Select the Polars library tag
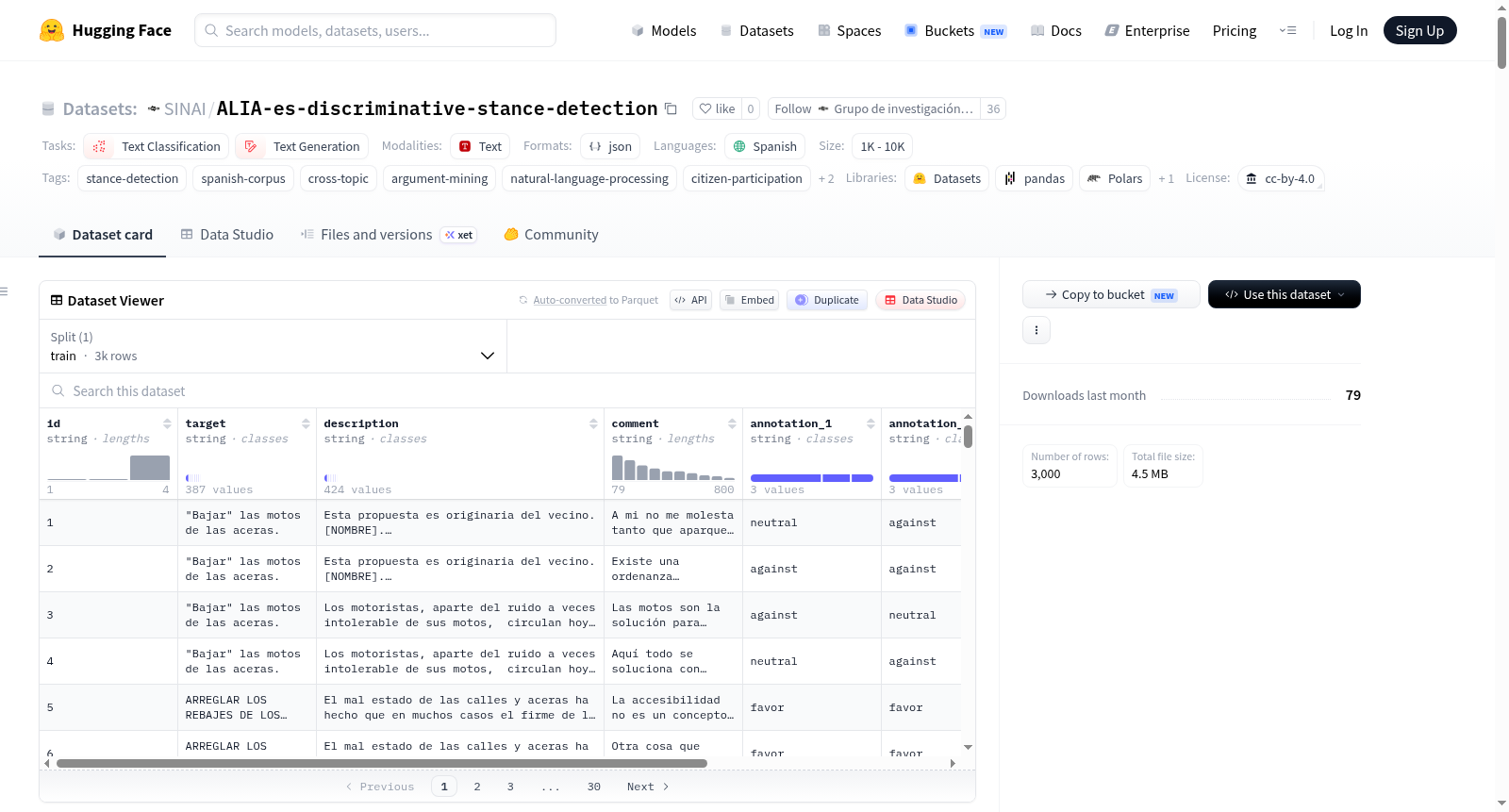1509x812 pixels. [x=1115, y=178]
